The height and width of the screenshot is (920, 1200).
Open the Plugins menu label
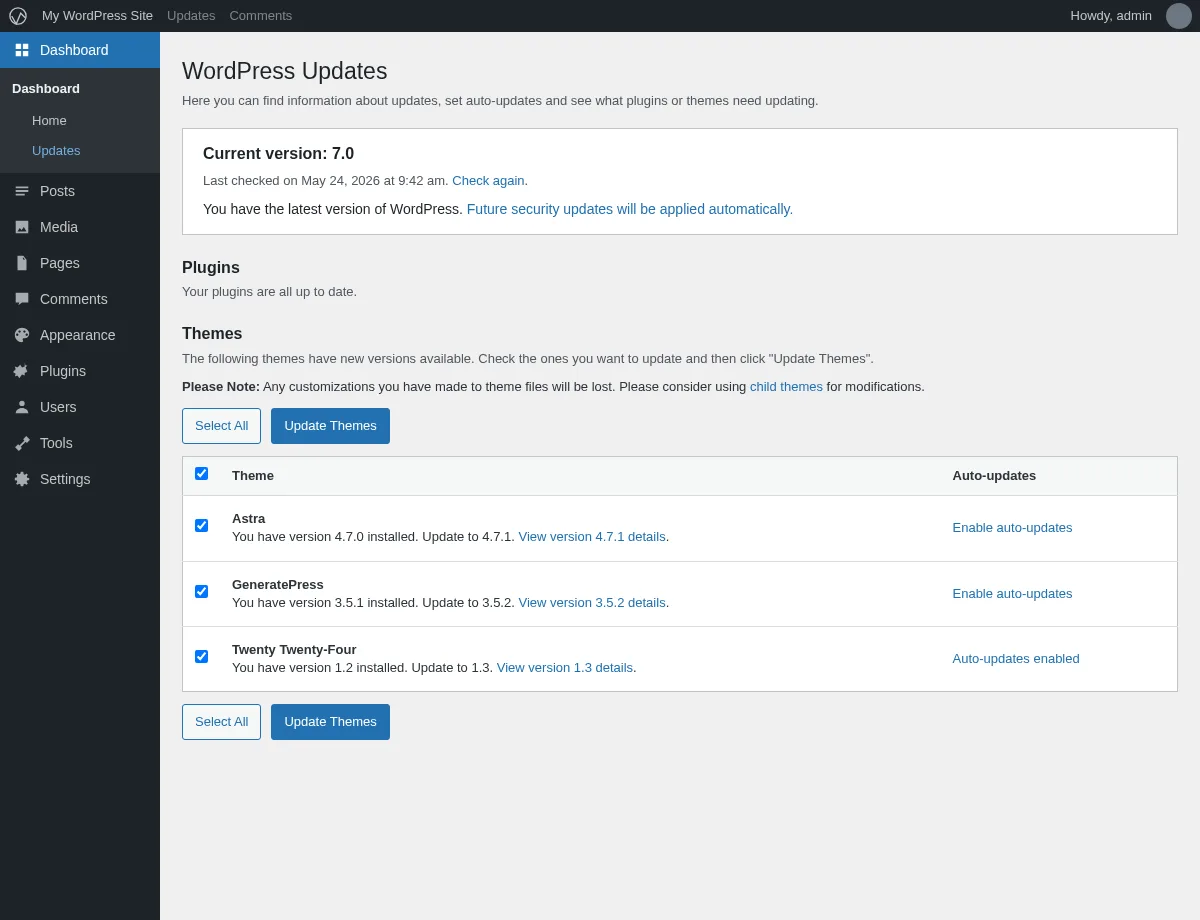pyautogui.click(x=63, y=371)
